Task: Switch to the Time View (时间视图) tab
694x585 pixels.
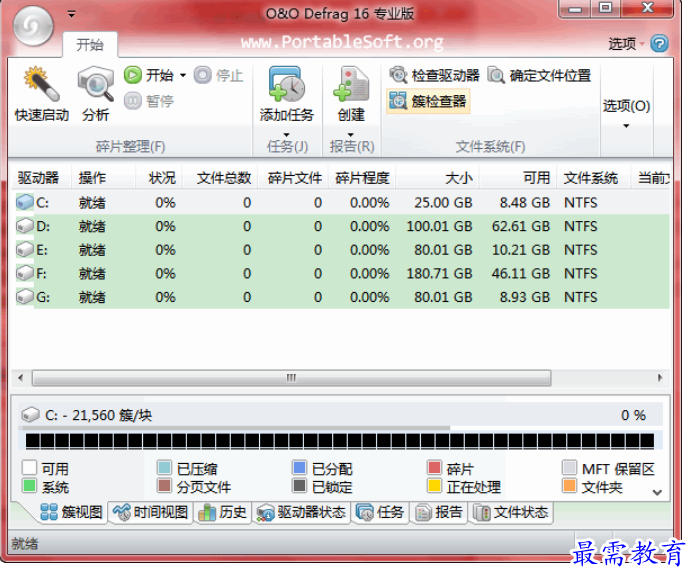Action: coord(150,512)
